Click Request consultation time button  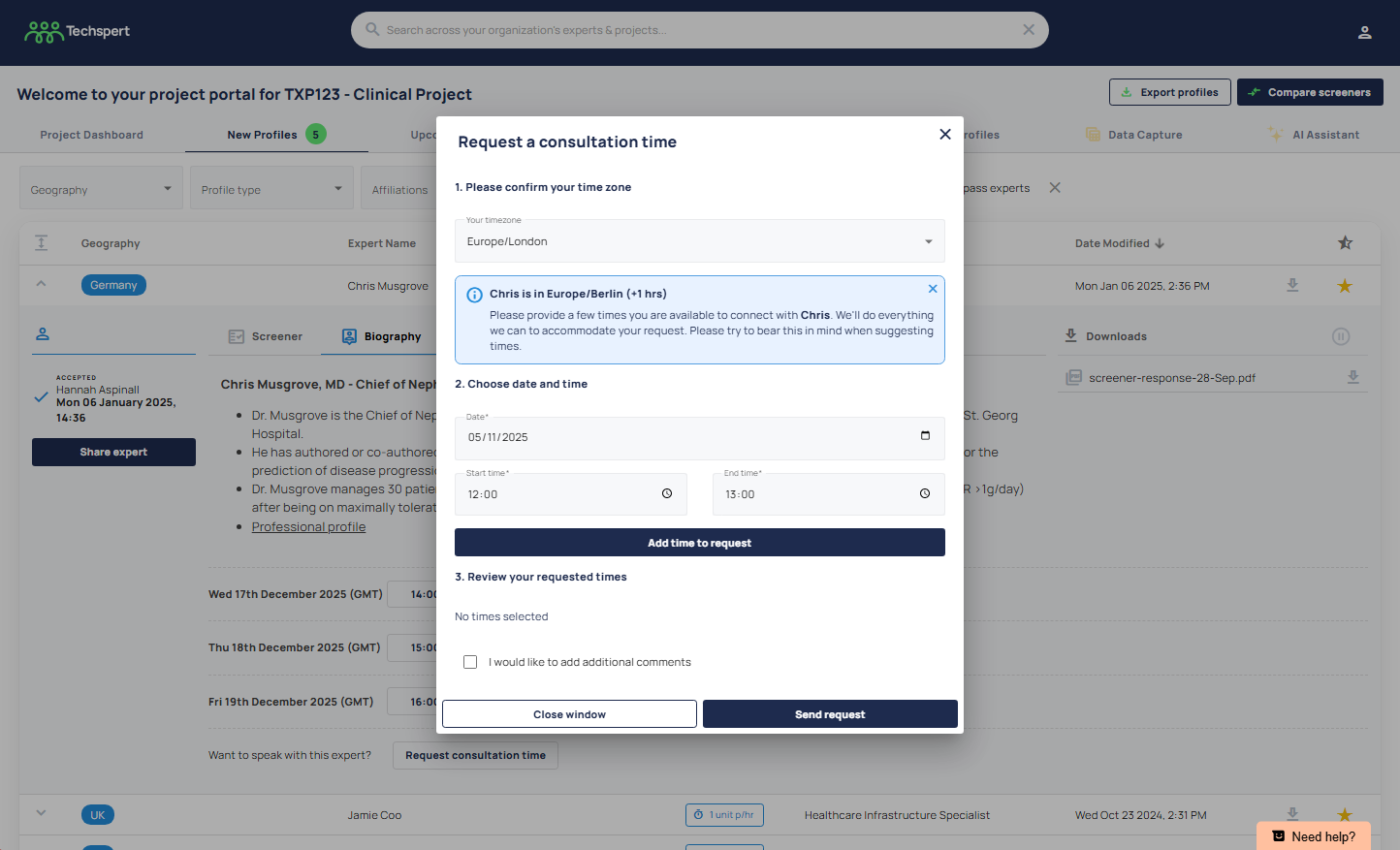(x=475, y=755)
